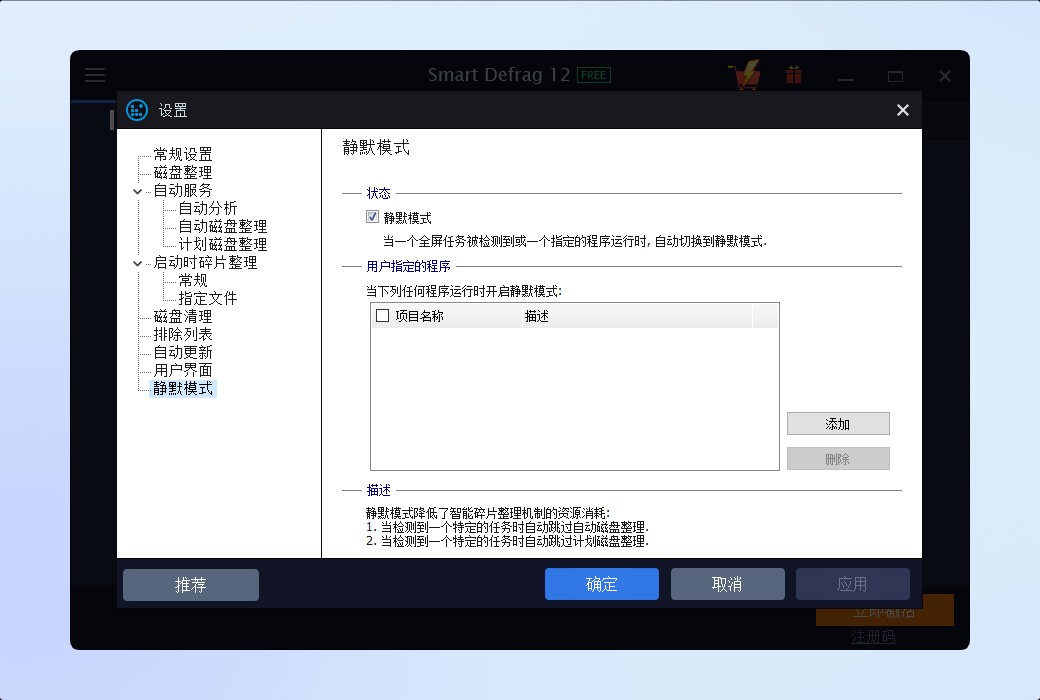Open 常规设置 settings page
This screenshot has width=1040, height=700.
coord(183,155)
